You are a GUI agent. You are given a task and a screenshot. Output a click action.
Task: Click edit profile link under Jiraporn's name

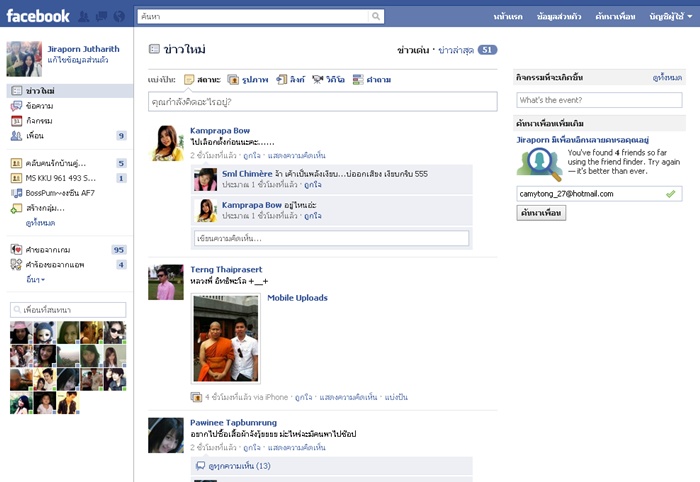78,60
